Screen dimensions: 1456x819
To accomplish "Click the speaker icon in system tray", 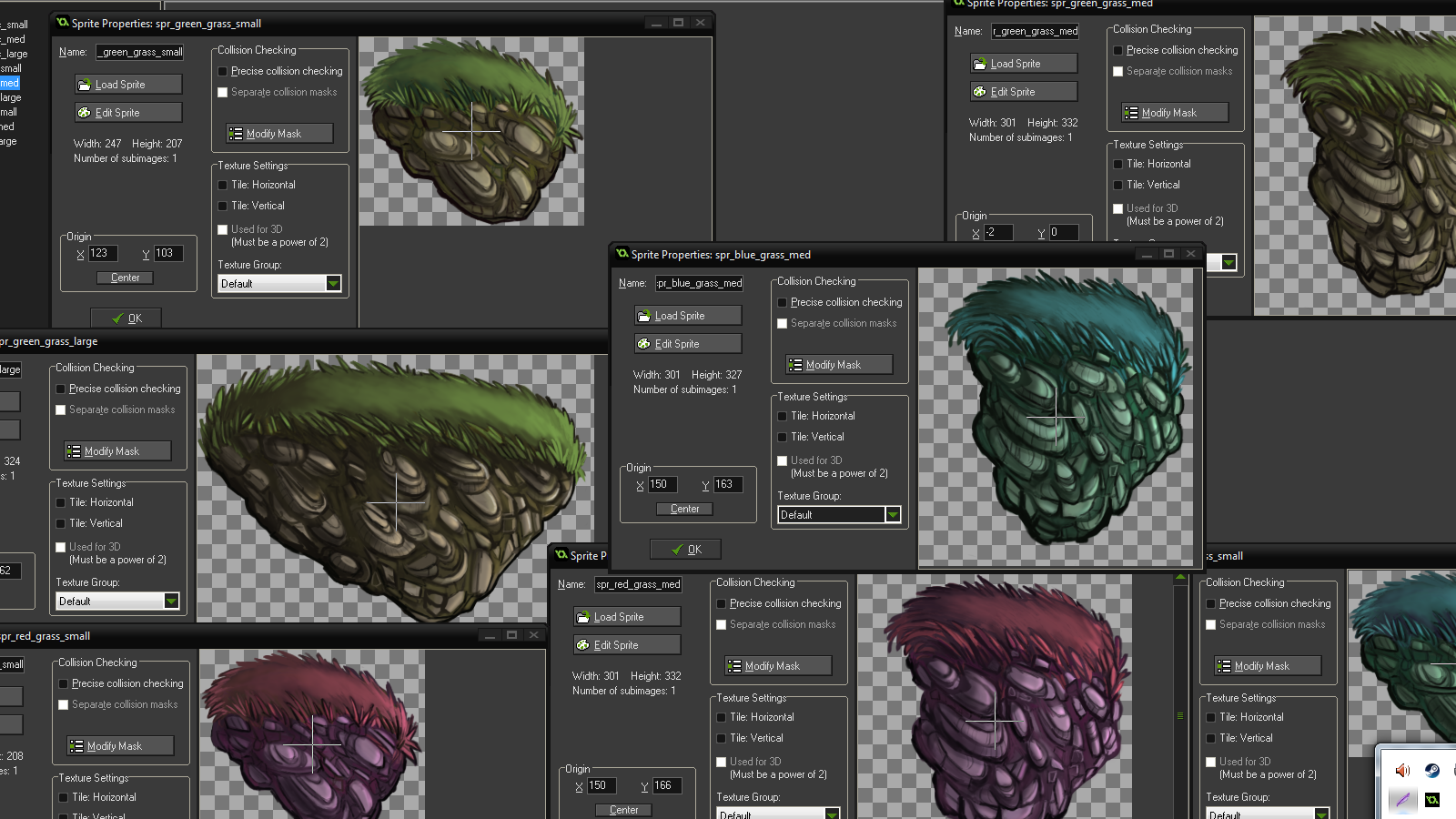I will [1402, 771].
